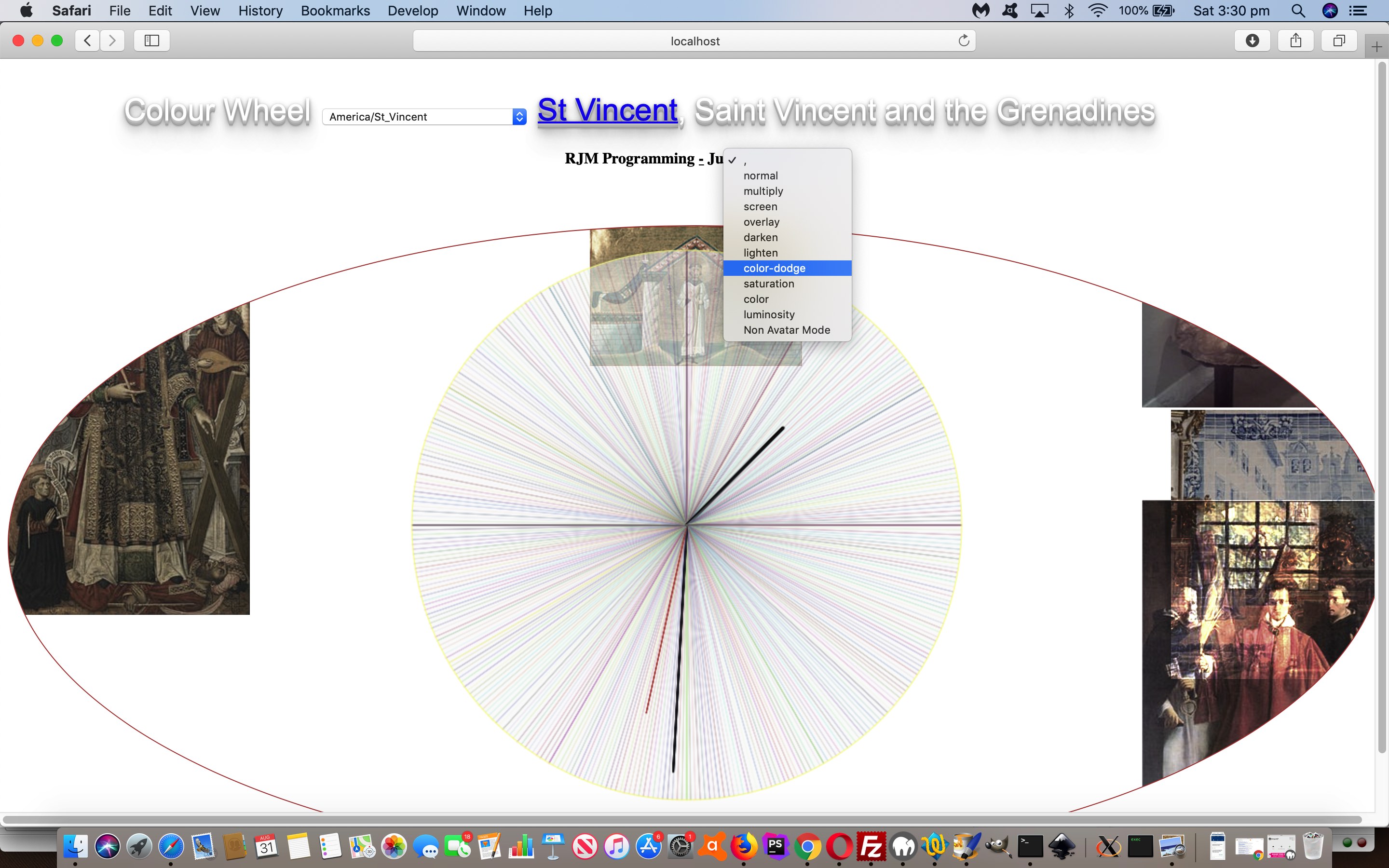Open the View menu

point(205,10)
